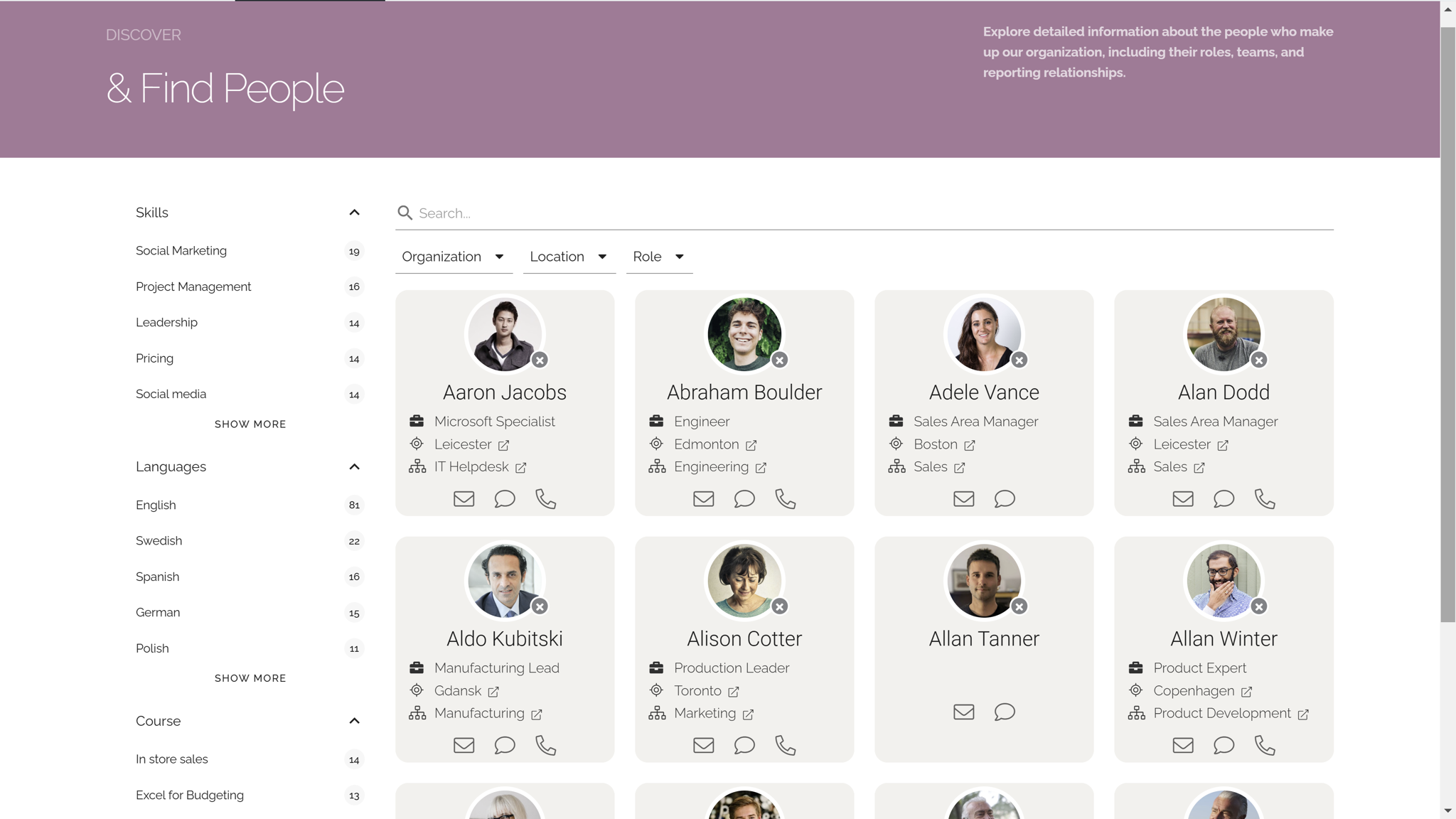Image resolution: width=1456 pixels, height=819 pixels.
Task: Collapse the Skills filter section
Action: pyautogui.click(x=354, y=213)
